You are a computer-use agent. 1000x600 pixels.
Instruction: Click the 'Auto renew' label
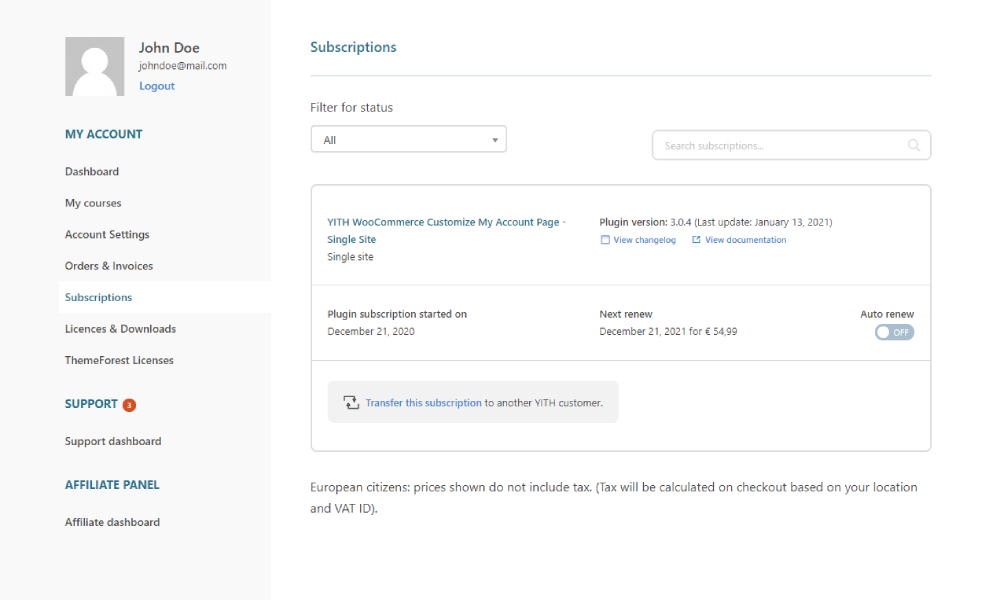tap(886, 314)
